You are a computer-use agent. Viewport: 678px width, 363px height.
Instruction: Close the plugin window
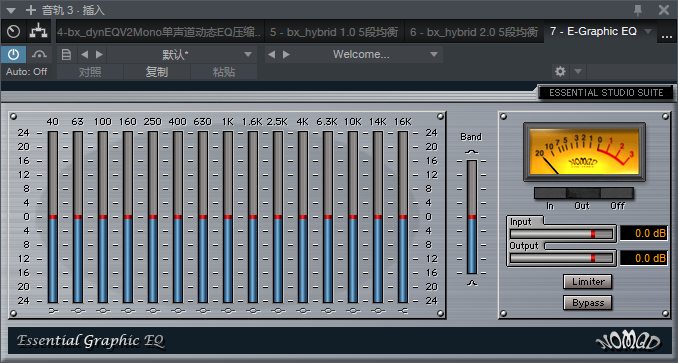tap(664, 10)
